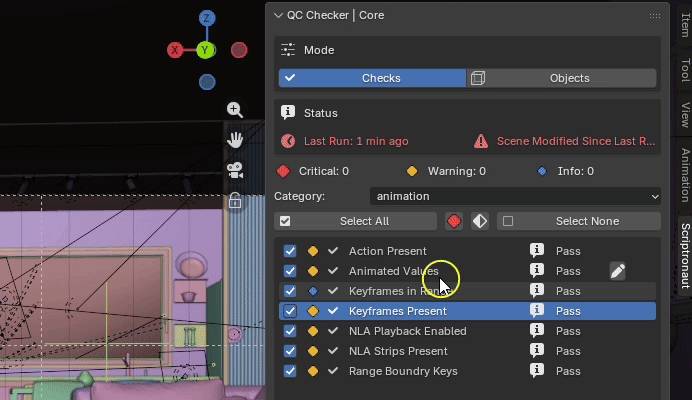
Task: Click the green Y axis gizmo
Action: coord(205,50)
